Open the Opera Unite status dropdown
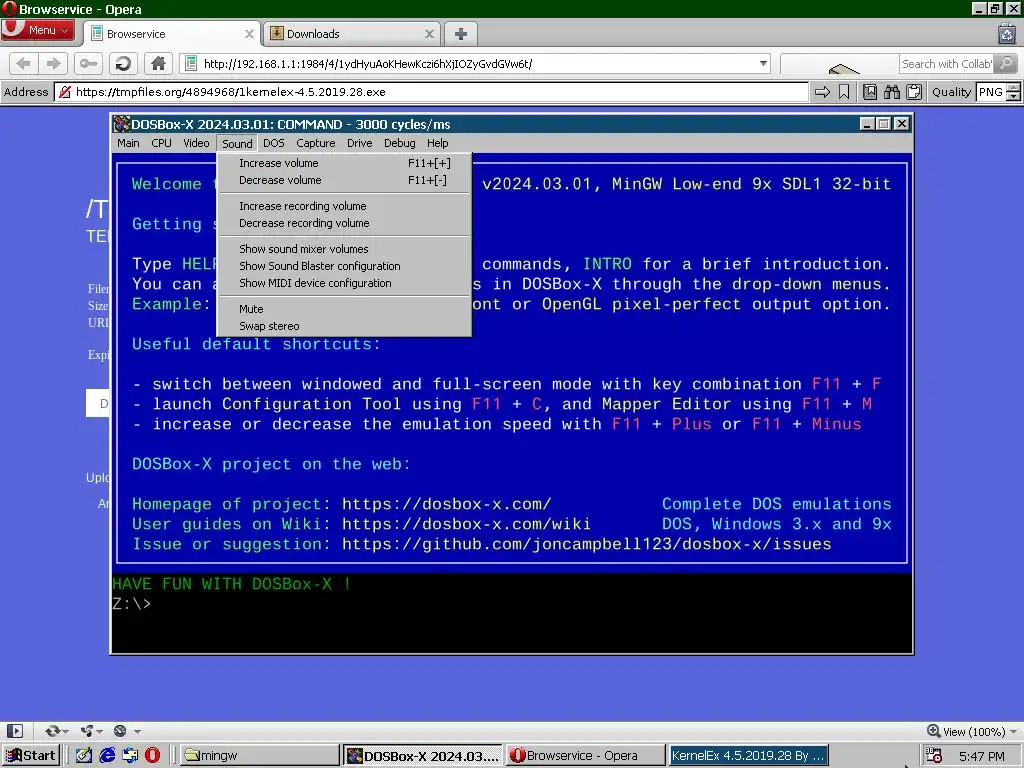1024x768 pixels. click(x=91, y=731)
